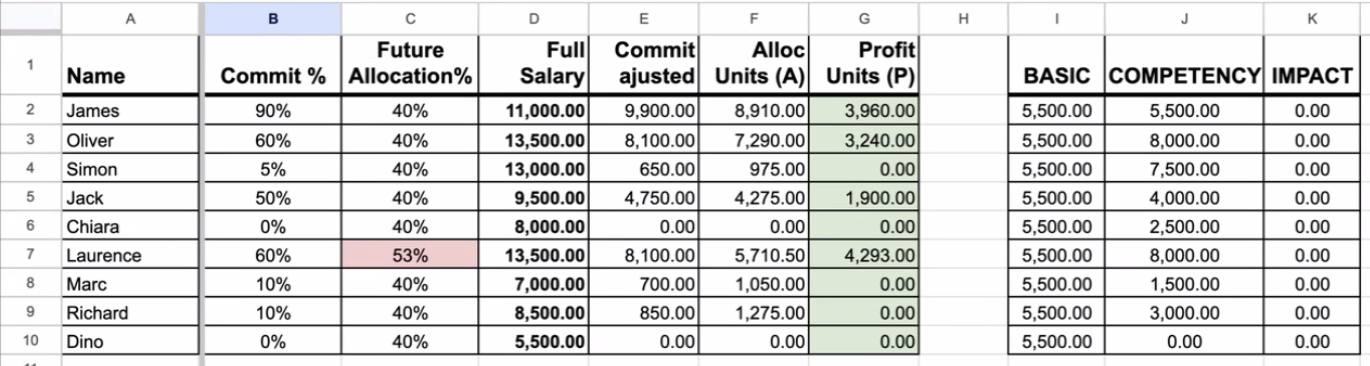Select the Commit % header cell
1370x366 pixels.
272,65
